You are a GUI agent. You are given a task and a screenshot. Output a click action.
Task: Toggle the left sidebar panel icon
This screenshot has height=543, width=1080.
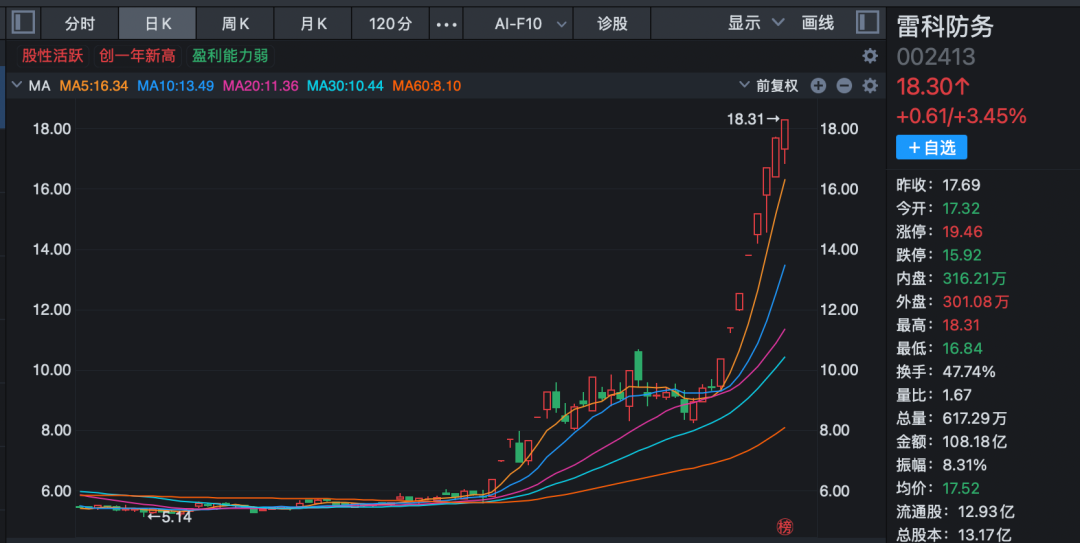24,22
